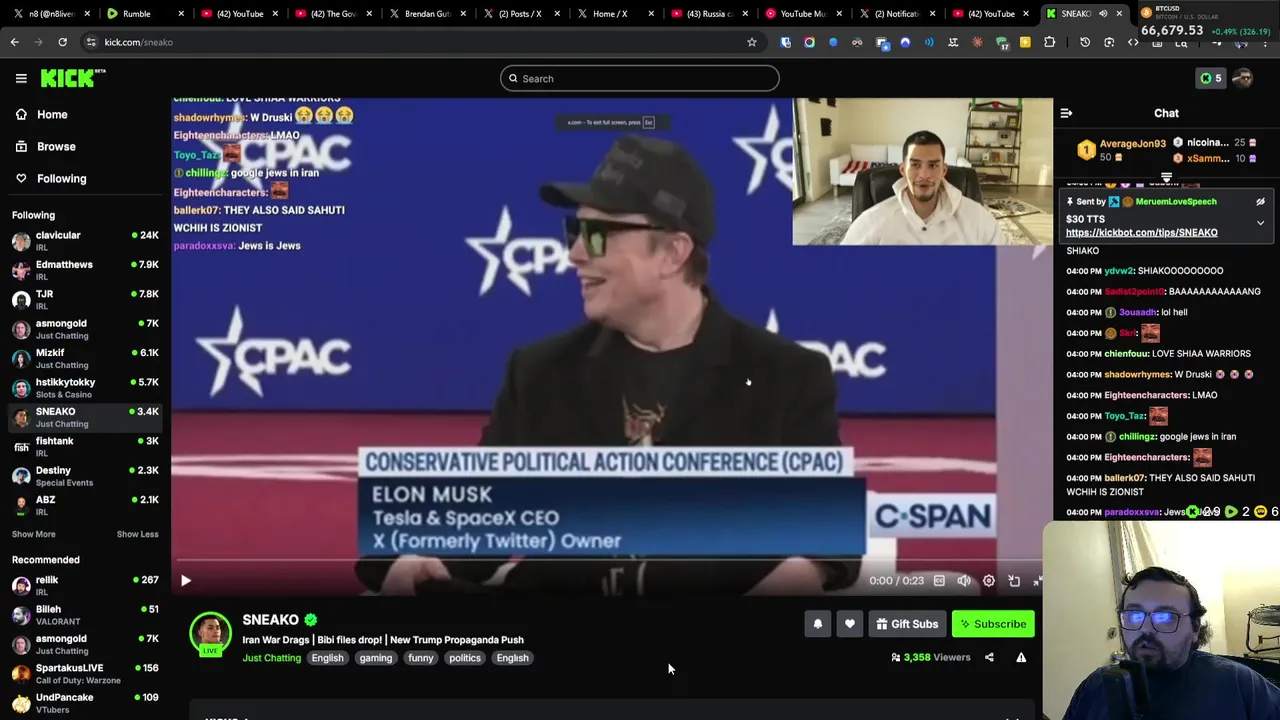The image size is (1280, 720).
Task: Reload the page in browser
Action: tap(62, 42)
